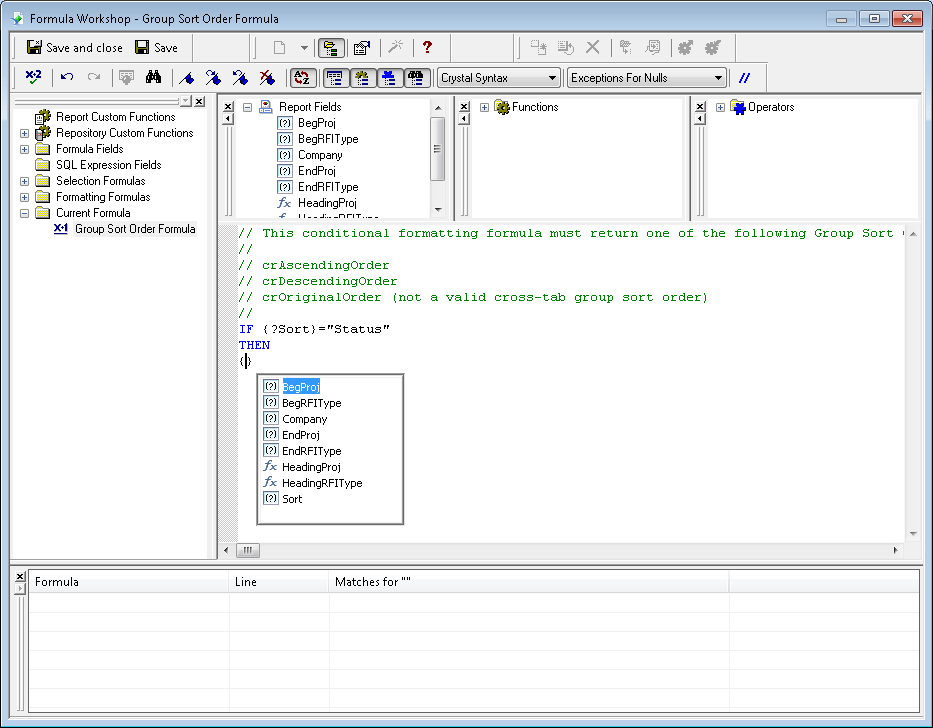The image size is (933, 728).
Task: Choose Company from the autocomplete list
Action: coord(305,419)
